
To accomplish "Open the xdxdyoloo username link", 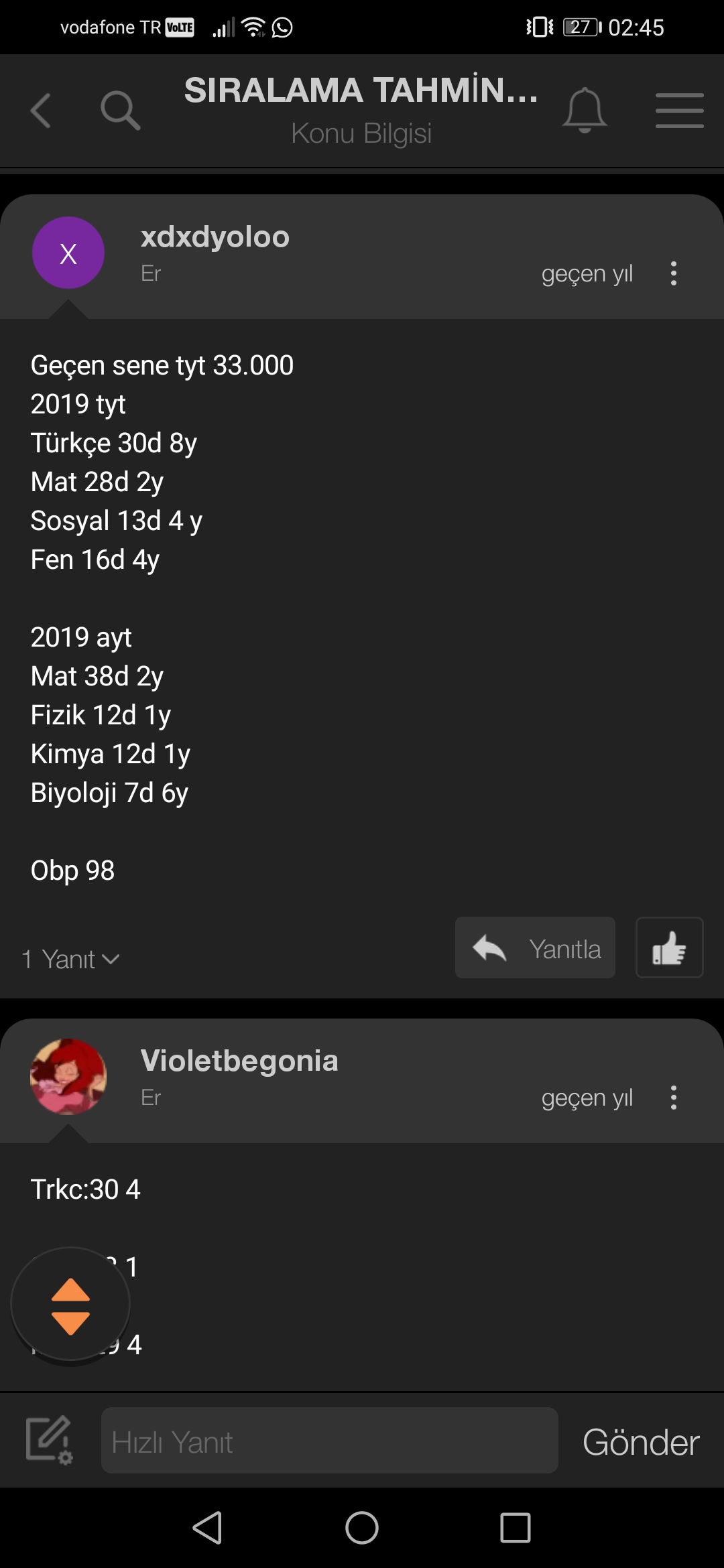I will [x=215, y=237].
